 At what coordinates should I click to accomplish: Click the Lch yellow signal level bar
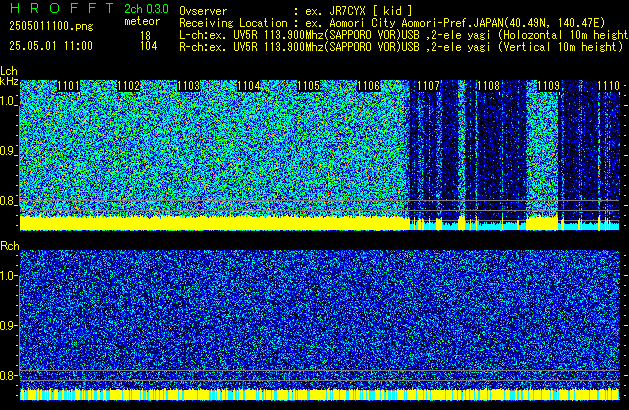[x=215, y=223]
